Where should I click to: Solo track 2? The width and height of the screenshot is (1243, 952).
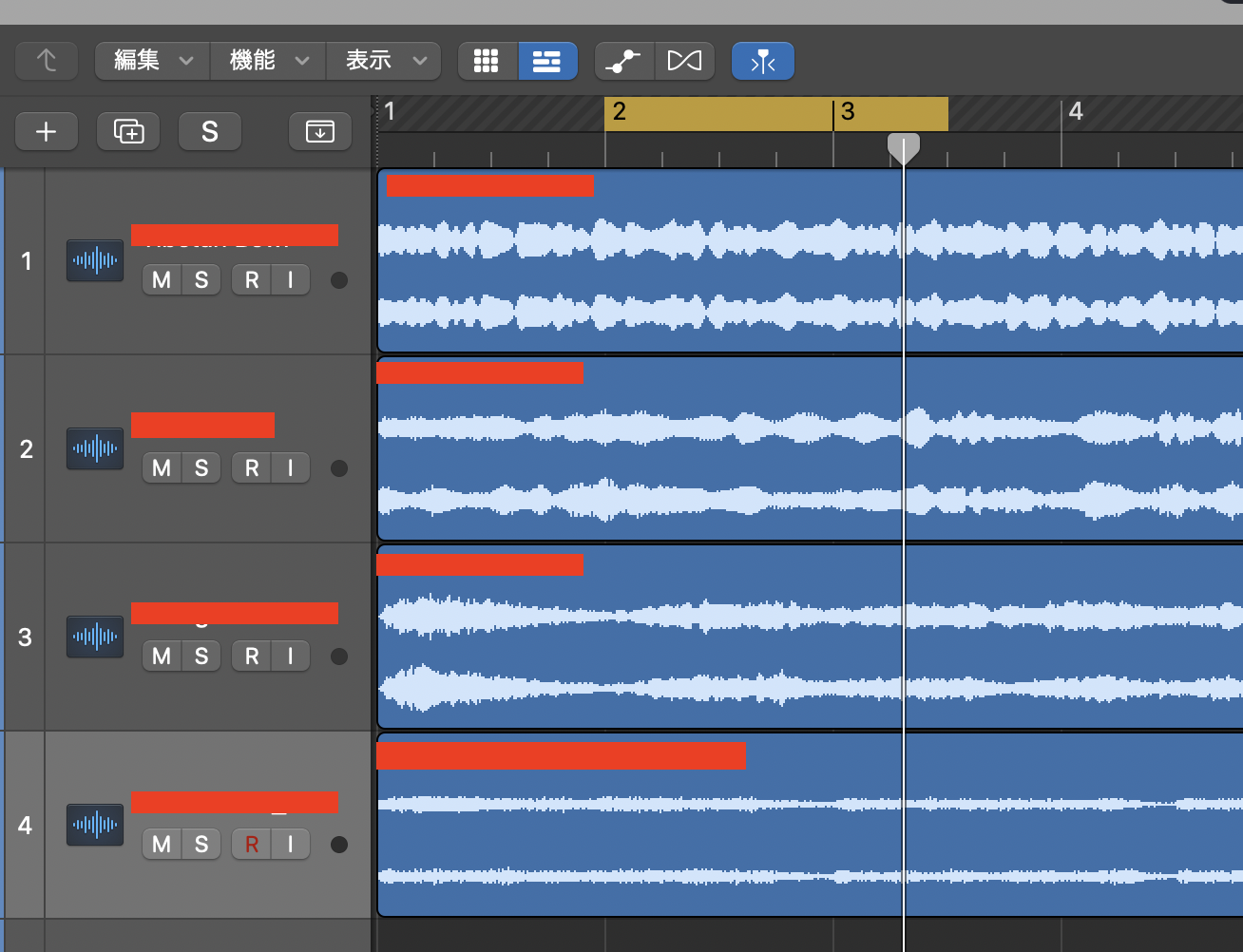point(201,468)
